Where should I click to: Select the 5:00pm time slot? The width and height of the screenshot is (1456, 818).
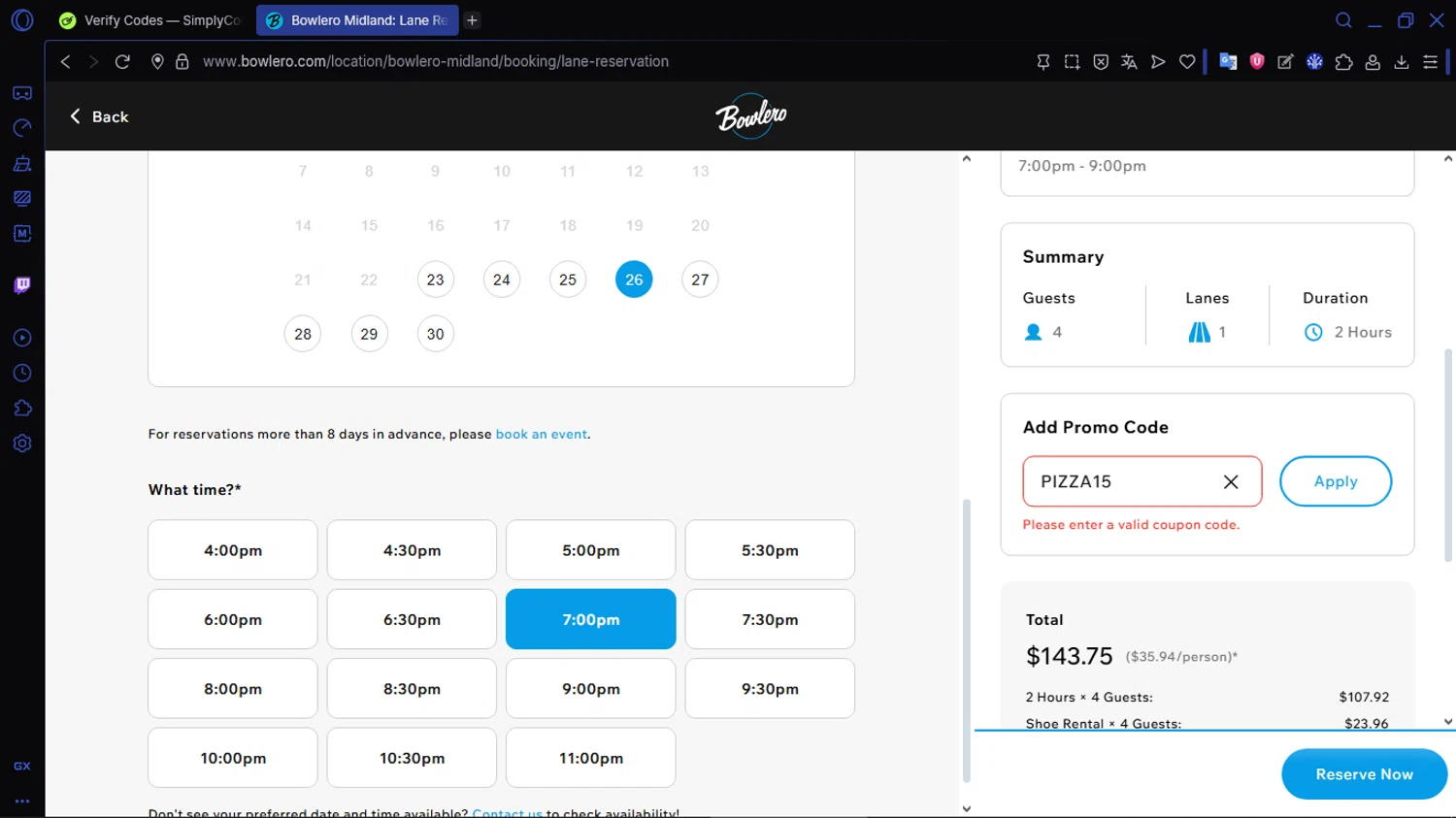click(x=591, y=550)
